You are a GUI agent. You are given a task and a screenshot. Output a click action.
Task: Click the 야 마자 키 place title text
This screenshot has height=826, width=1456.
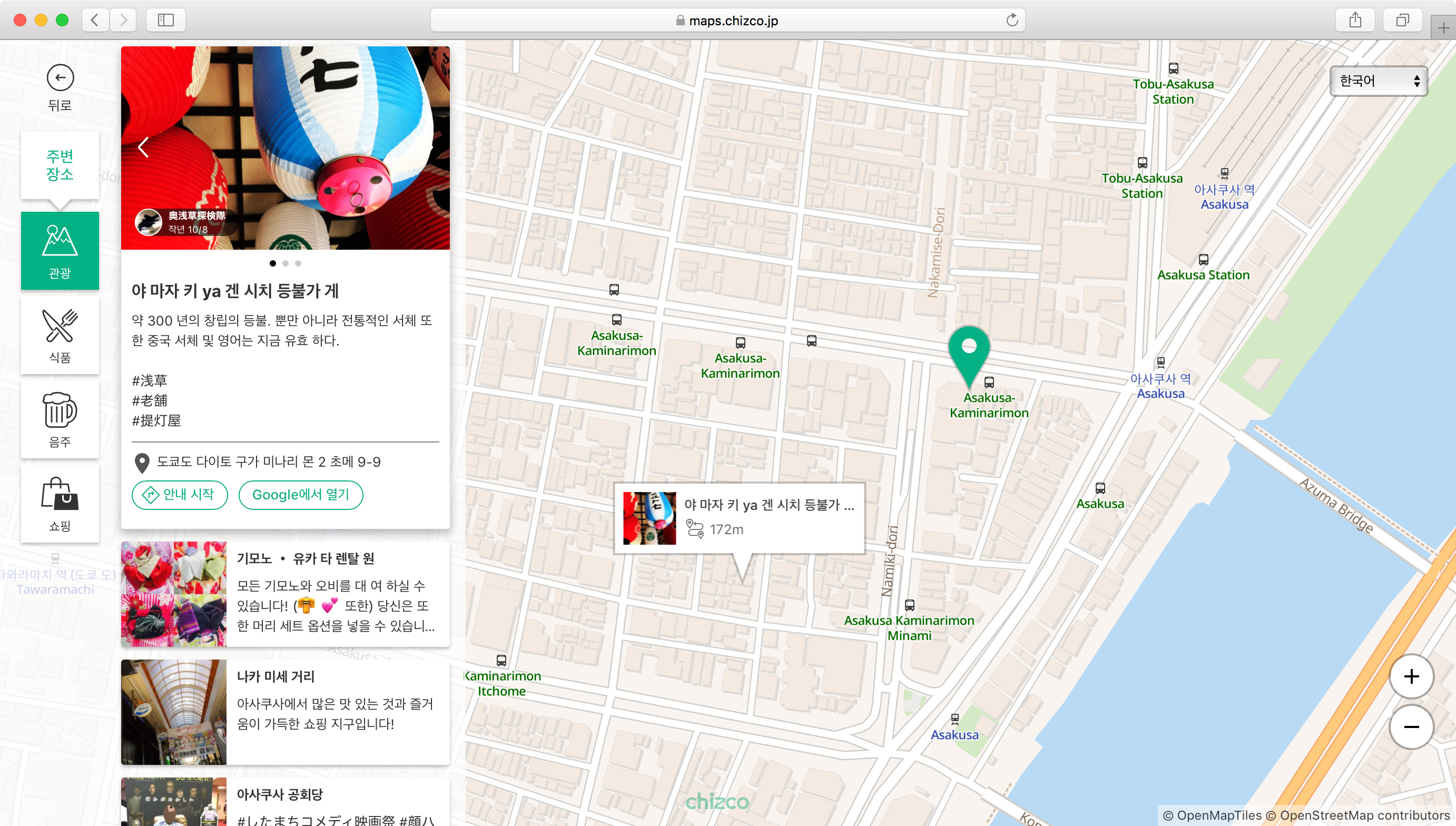235,291
